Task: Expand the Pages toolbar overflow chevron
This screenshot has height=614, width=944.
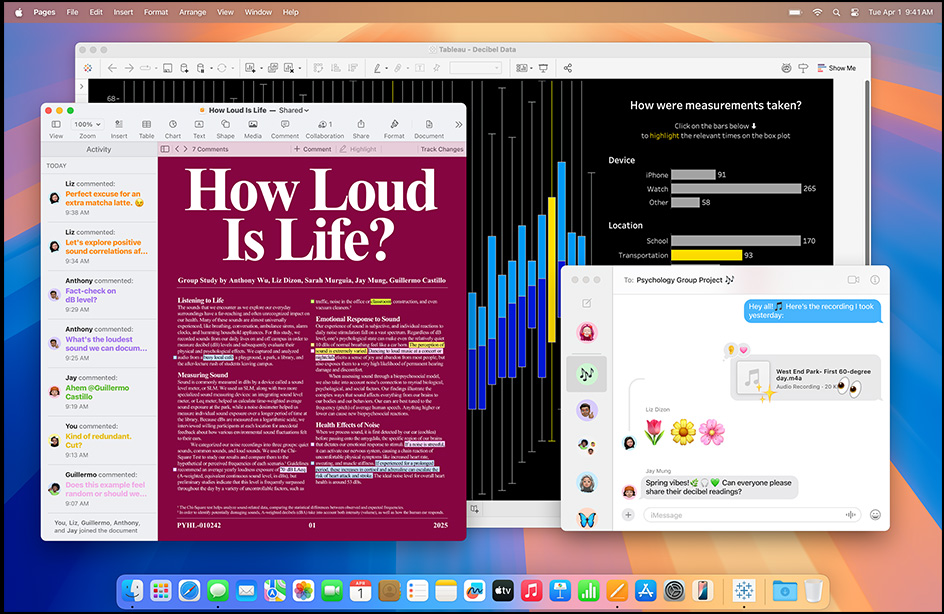Action: [x=458, y=125]
